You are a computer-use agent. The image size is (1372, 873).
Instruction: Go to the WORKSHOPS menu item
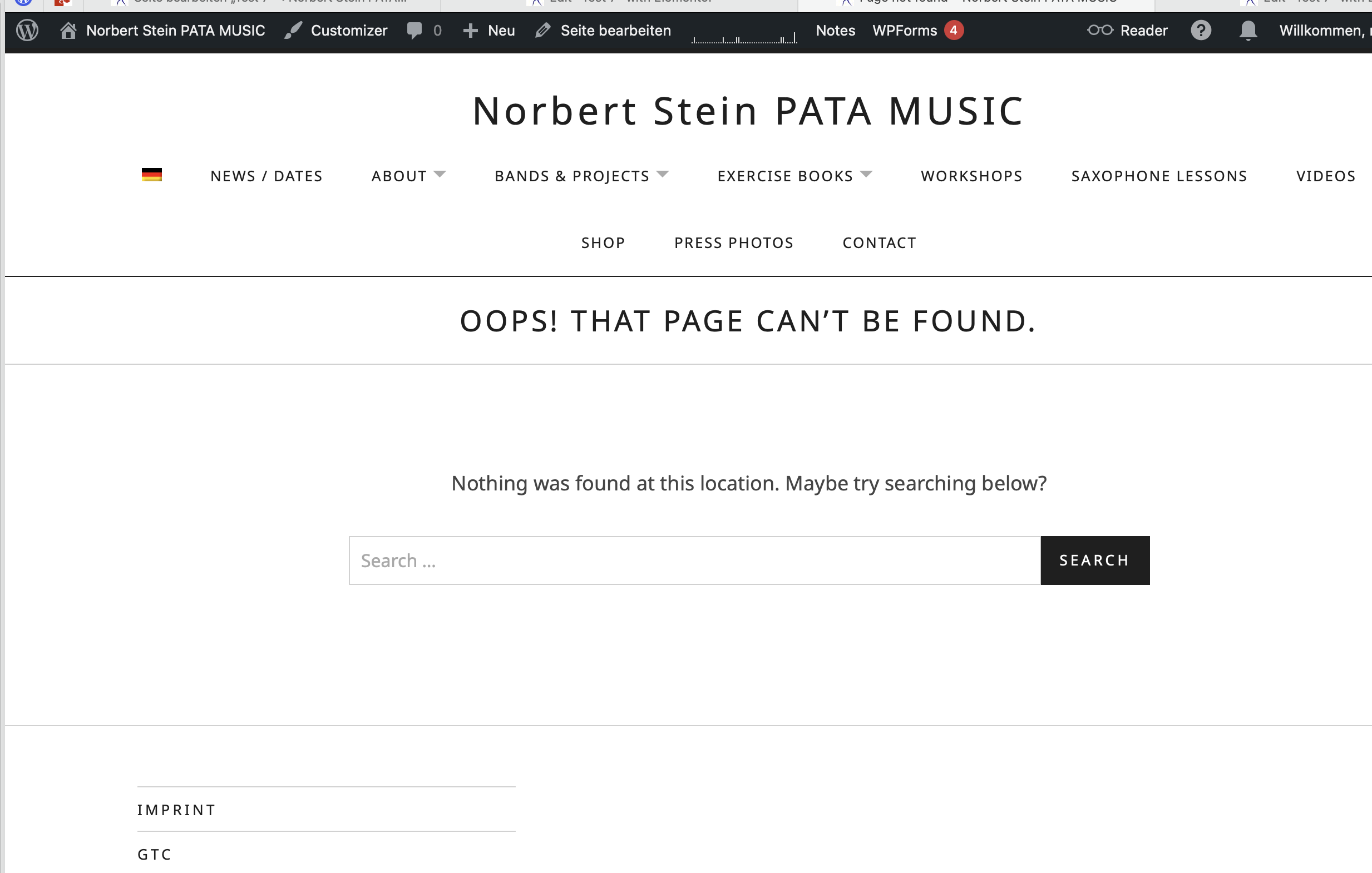pyautogui.click(x=971, y=176)
